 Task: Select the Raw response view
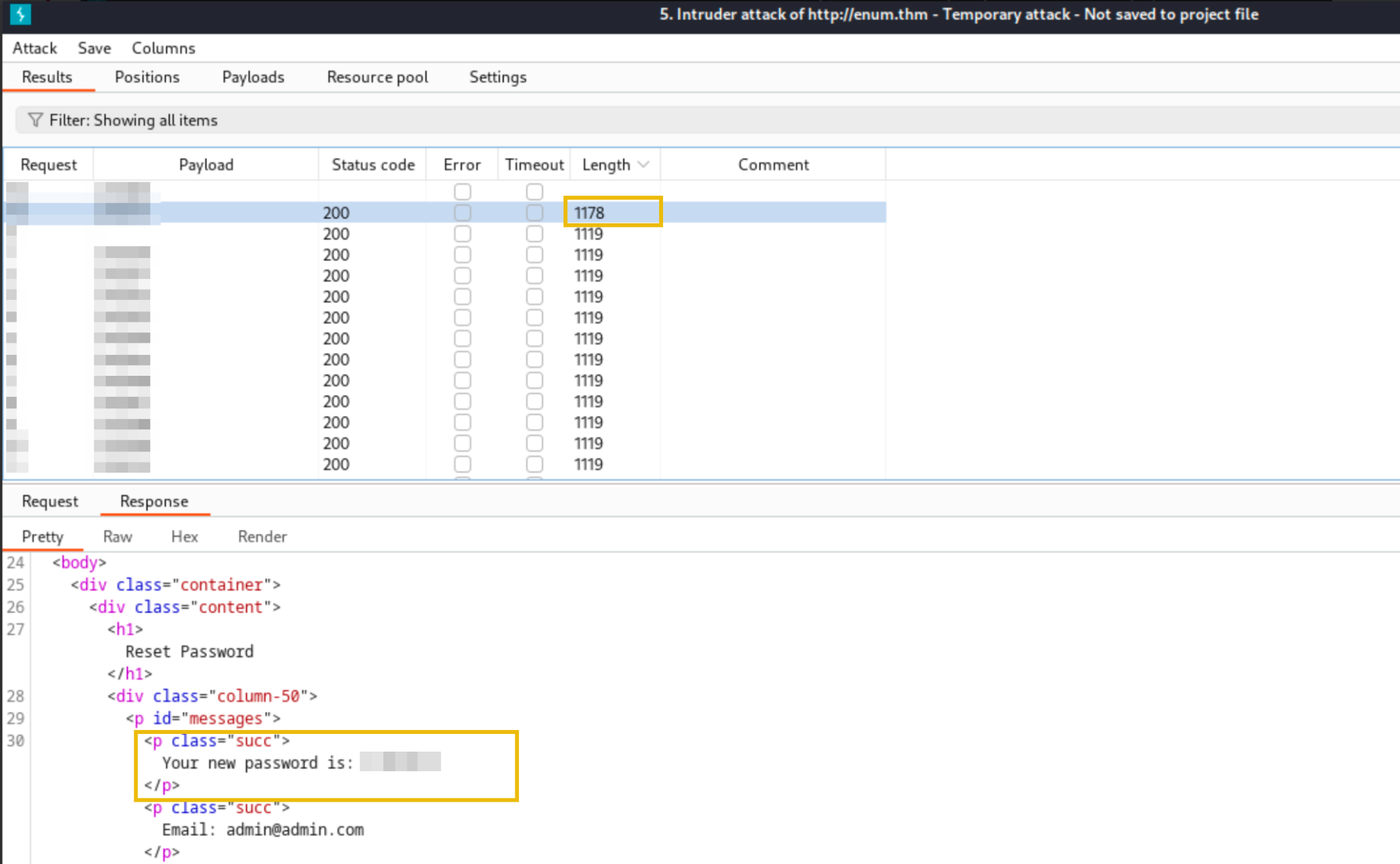[117, 536]
